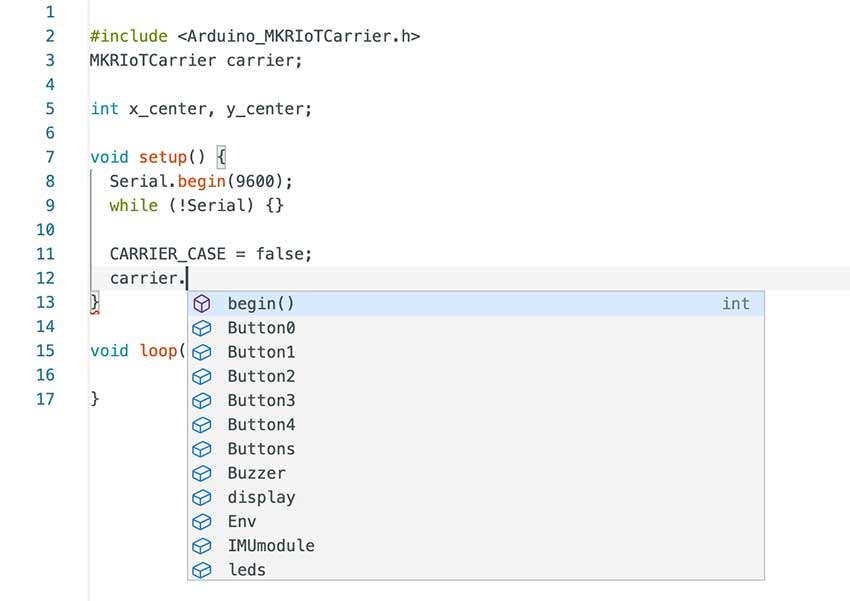Click on CARRIER_CASE in line 11
The image size is (850, 601).
(x=167, y=254)
